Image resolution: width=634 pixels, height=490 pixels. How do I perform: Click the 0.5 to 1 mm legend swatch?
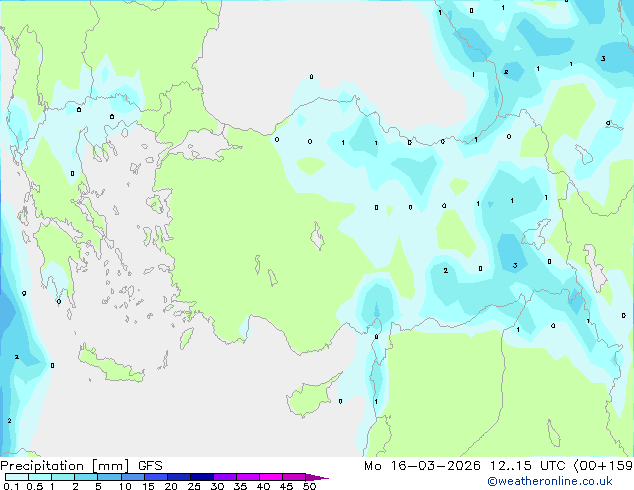pos(40,477)
